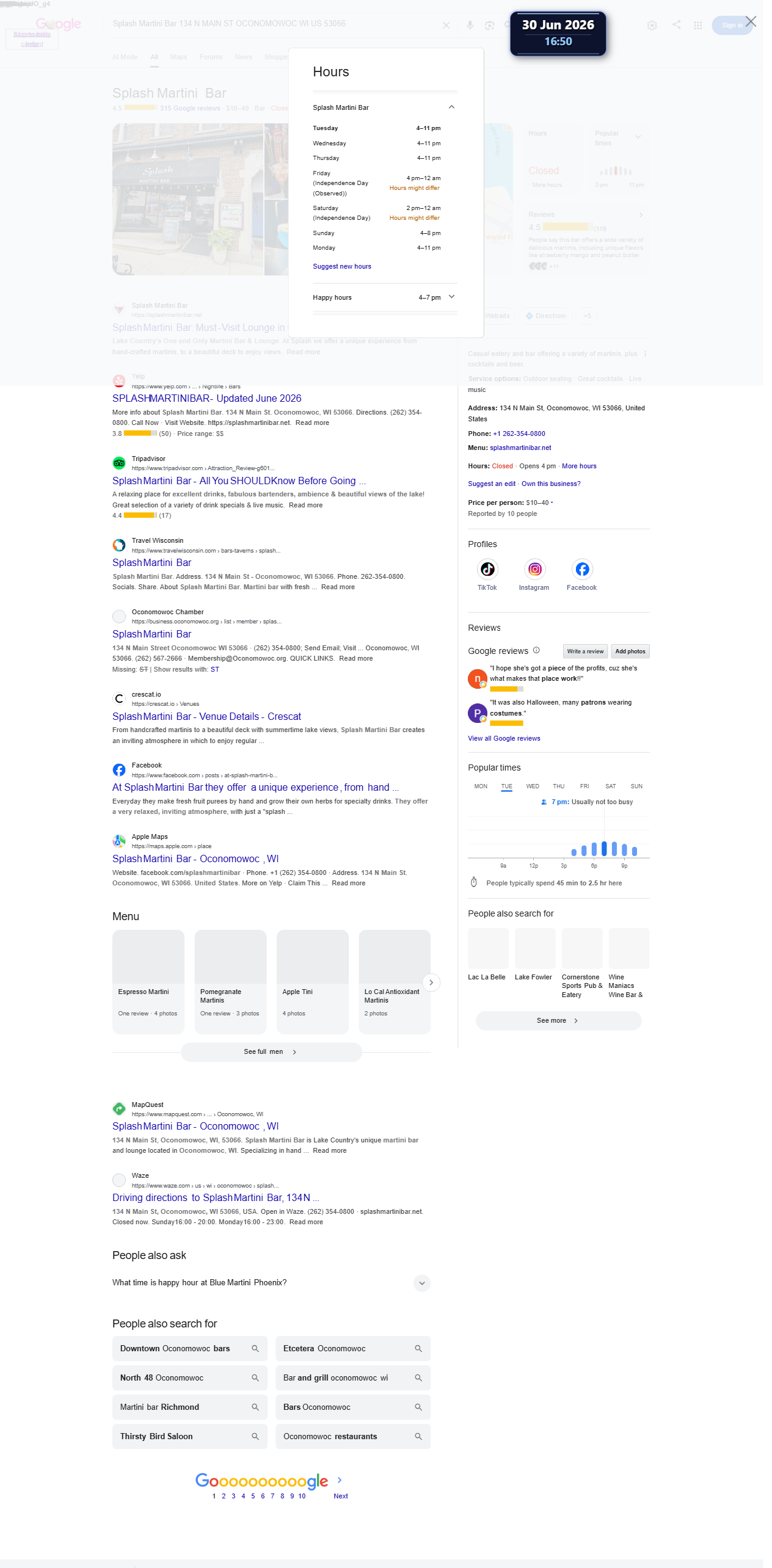Select SAT in Popular times

[x=611, y=786]
